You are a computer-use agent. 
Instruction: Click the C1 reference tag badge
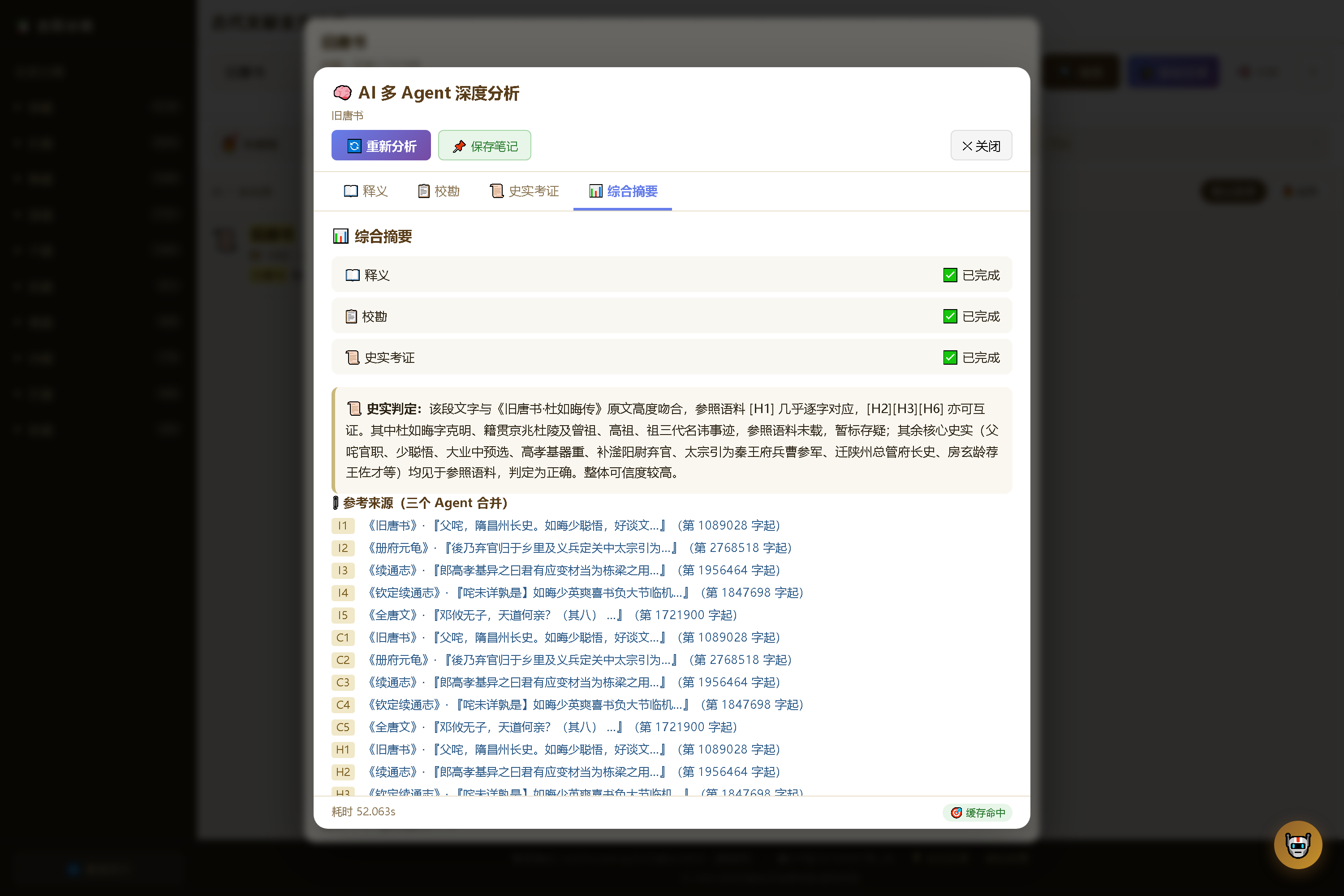coord(343,637)
